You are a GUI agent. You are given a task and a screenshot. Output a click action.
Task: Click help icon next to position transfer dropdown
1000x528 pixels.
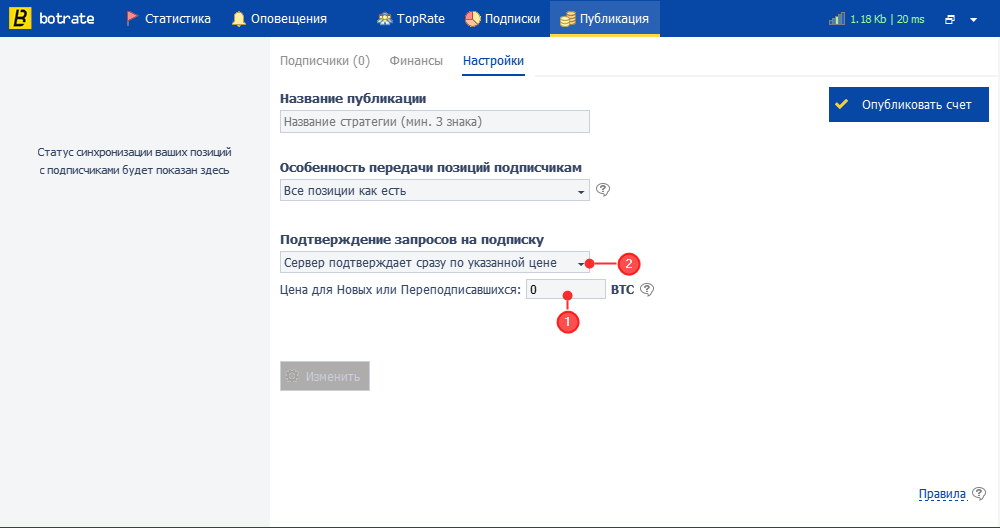coord(603,190)
